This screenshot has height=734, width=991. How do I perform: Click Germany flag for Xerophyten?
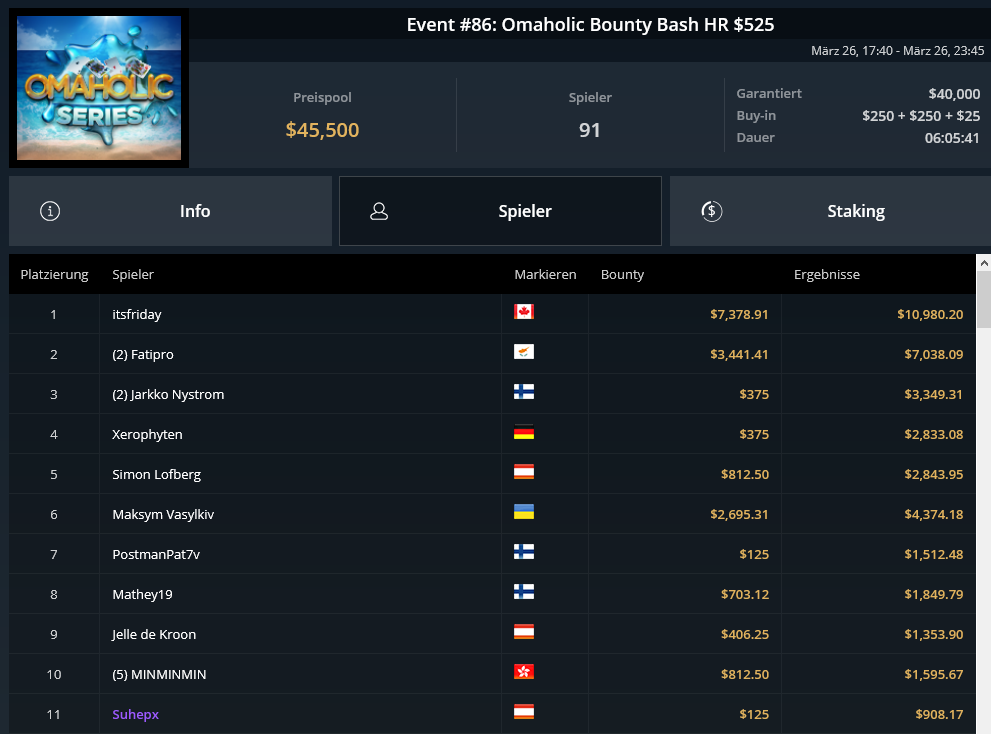[x=524, y=432]
